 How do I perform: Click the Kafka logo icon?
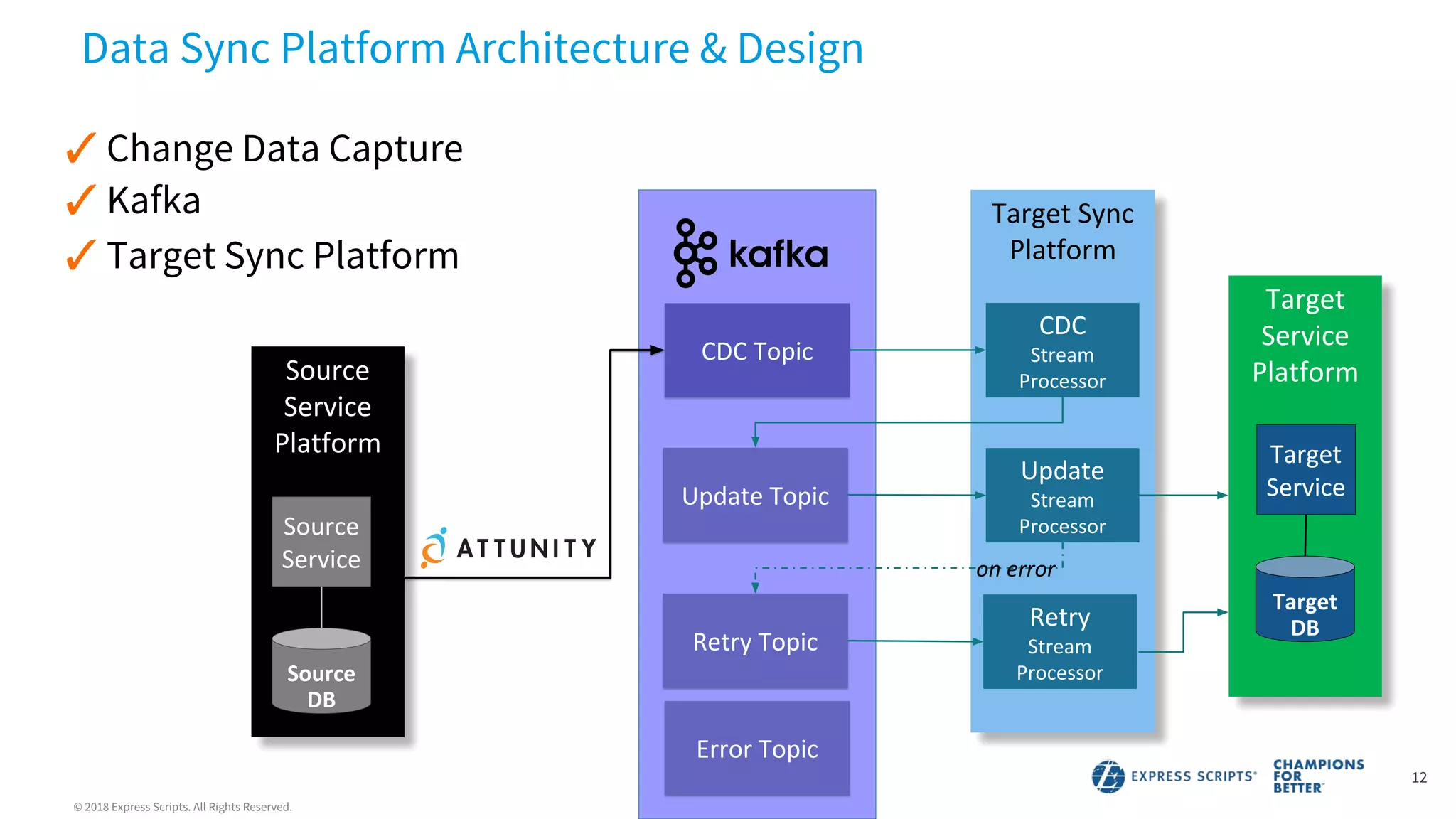pyautogui.click(x=694, y=253)
